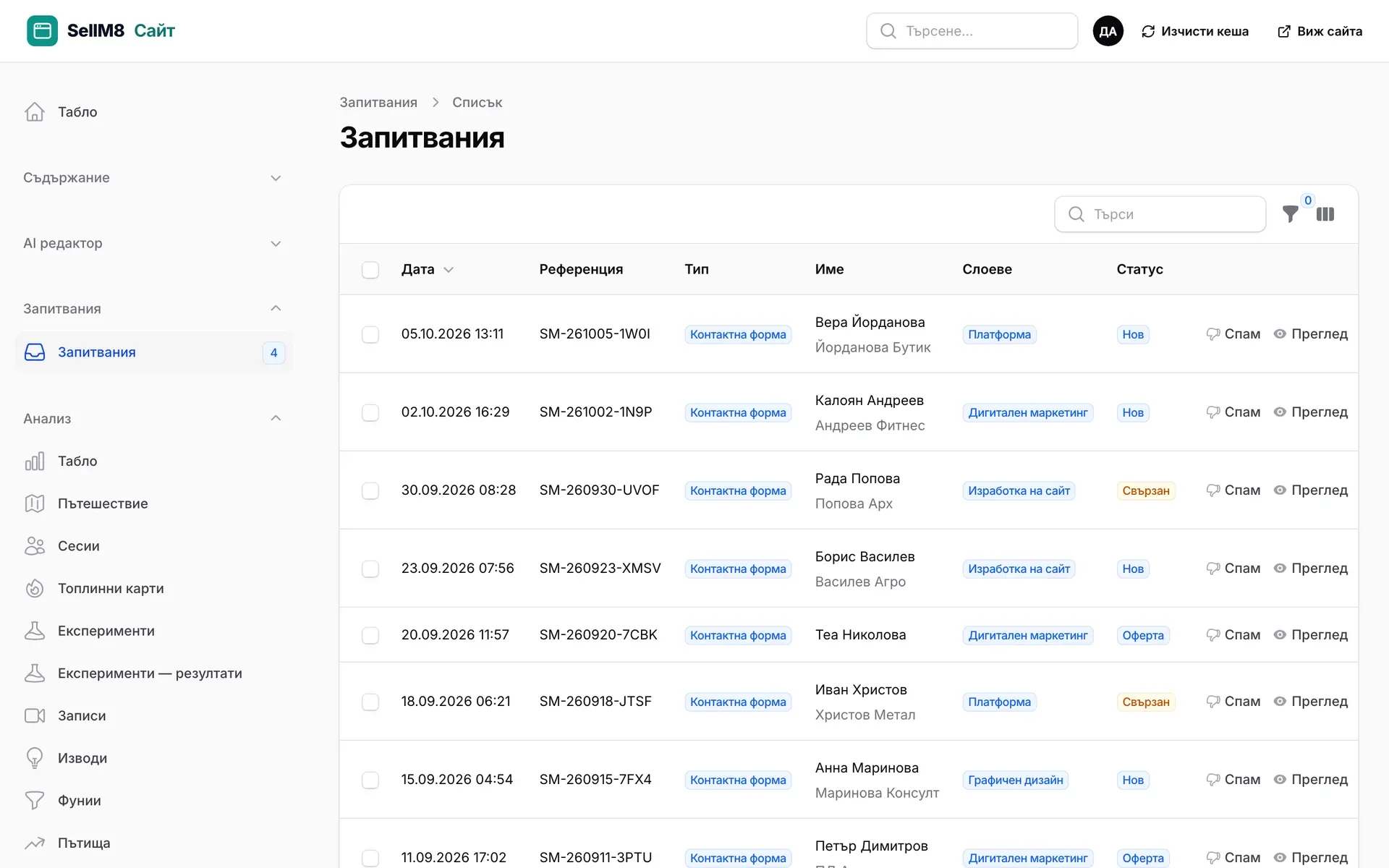Open analytics Табло with bar chart icon
Image resolution: width=1389 pixels, height=868 pixels.
(x=153, y=461)
